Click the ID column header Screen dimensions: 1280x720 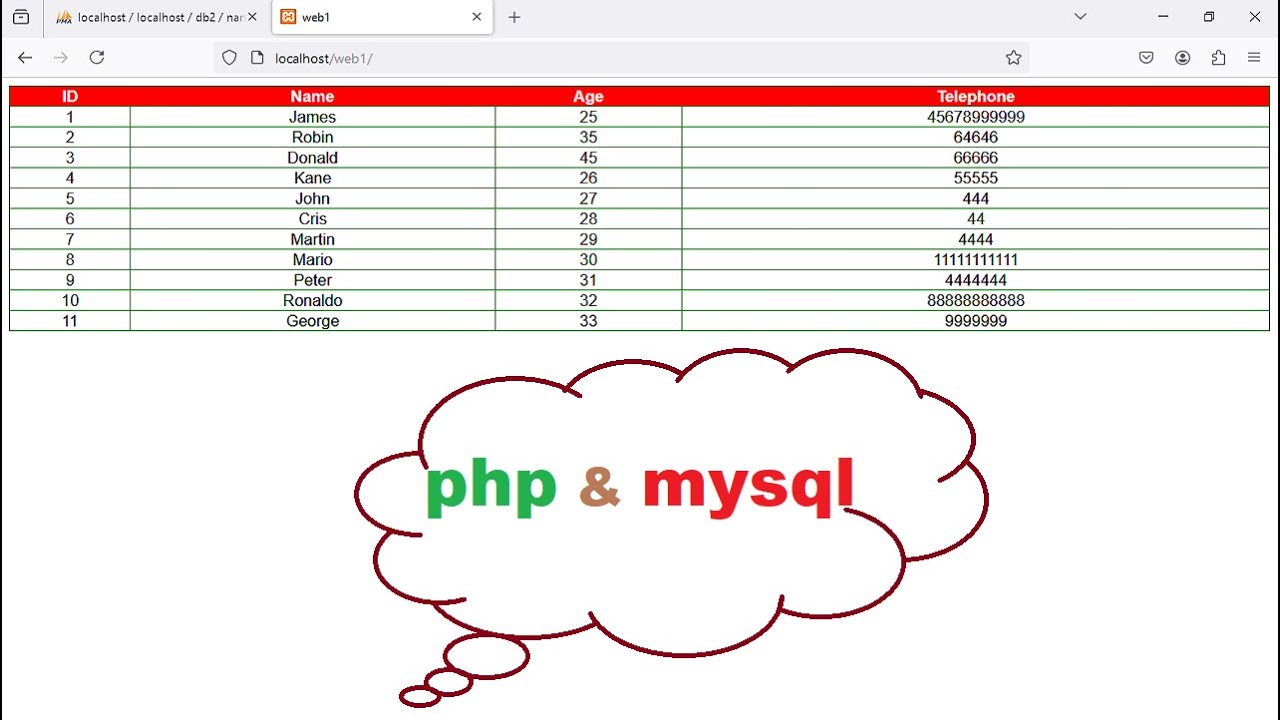[70, 97]
